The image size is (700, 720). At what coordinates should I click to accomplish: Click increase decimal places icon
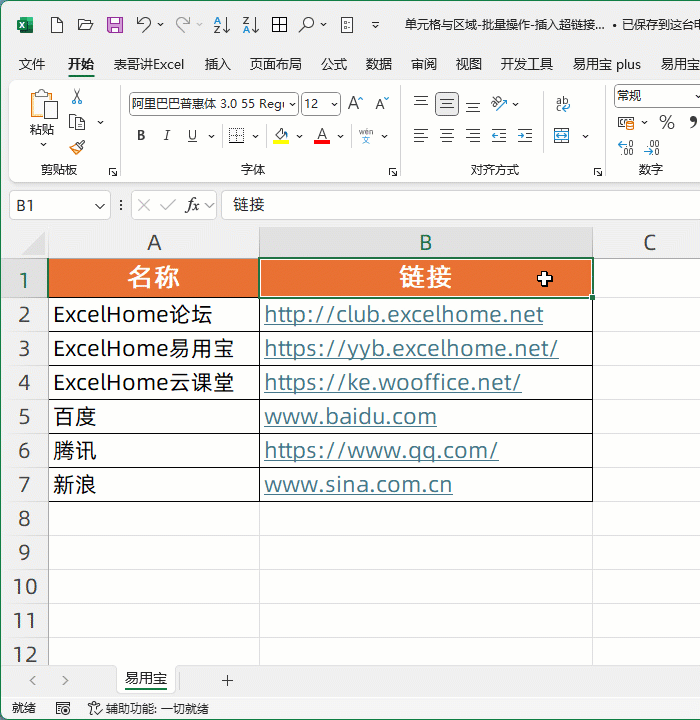pyautogui.click(x=626, y=148)
